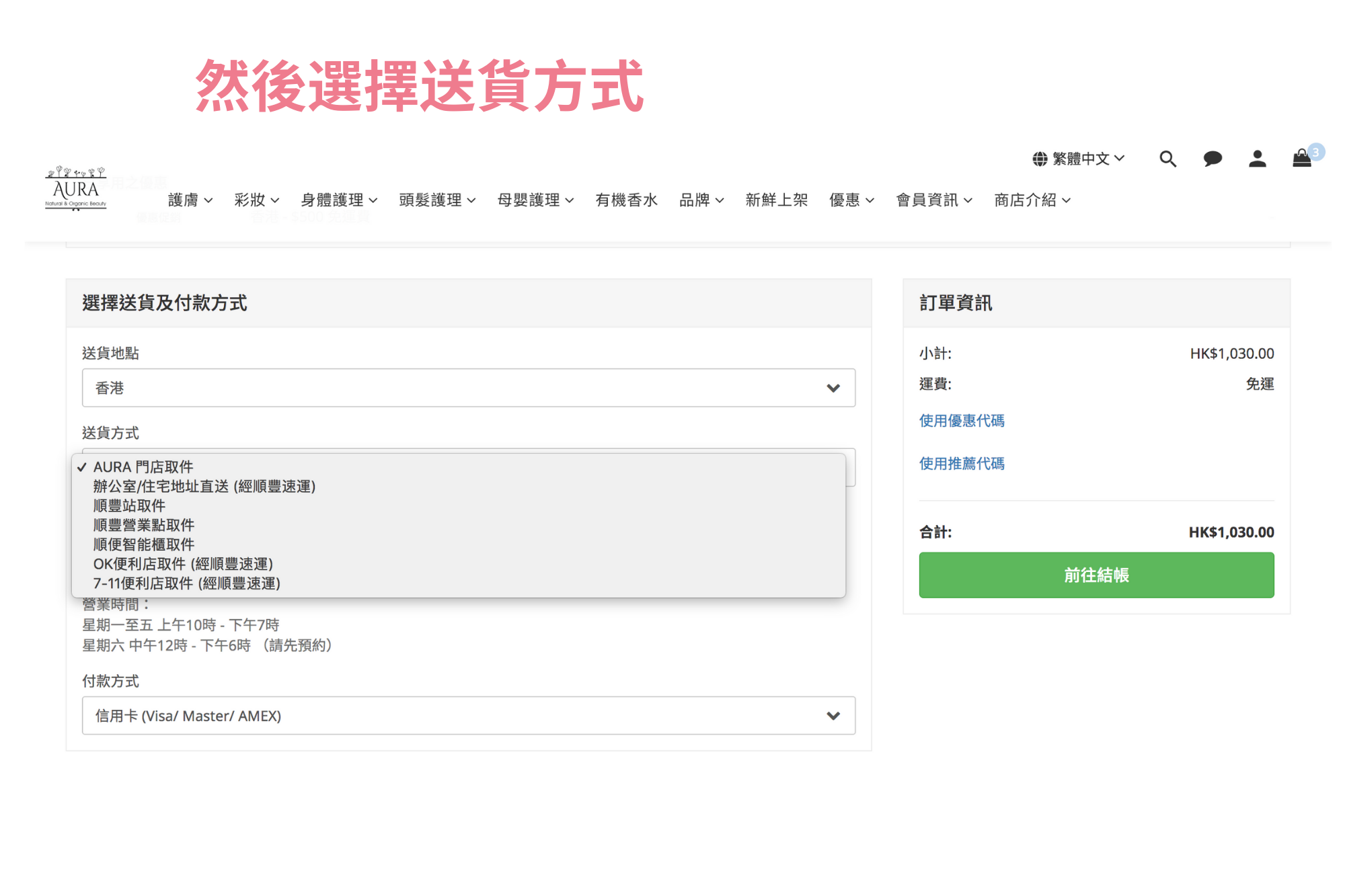Click the user account icon
Screen dimensions: 1345x896
1257,159
